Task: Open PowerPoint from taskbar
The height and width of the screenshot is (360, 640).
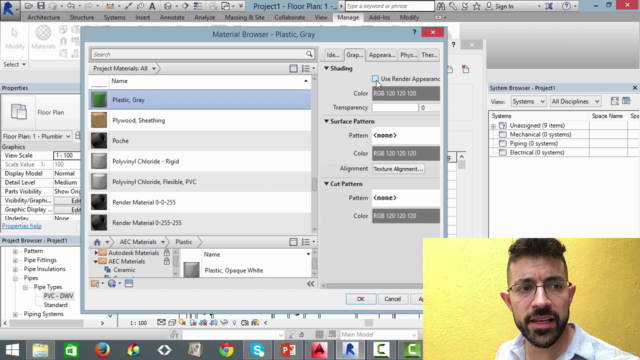Action: pyautogui.click(x=289, y=350)
